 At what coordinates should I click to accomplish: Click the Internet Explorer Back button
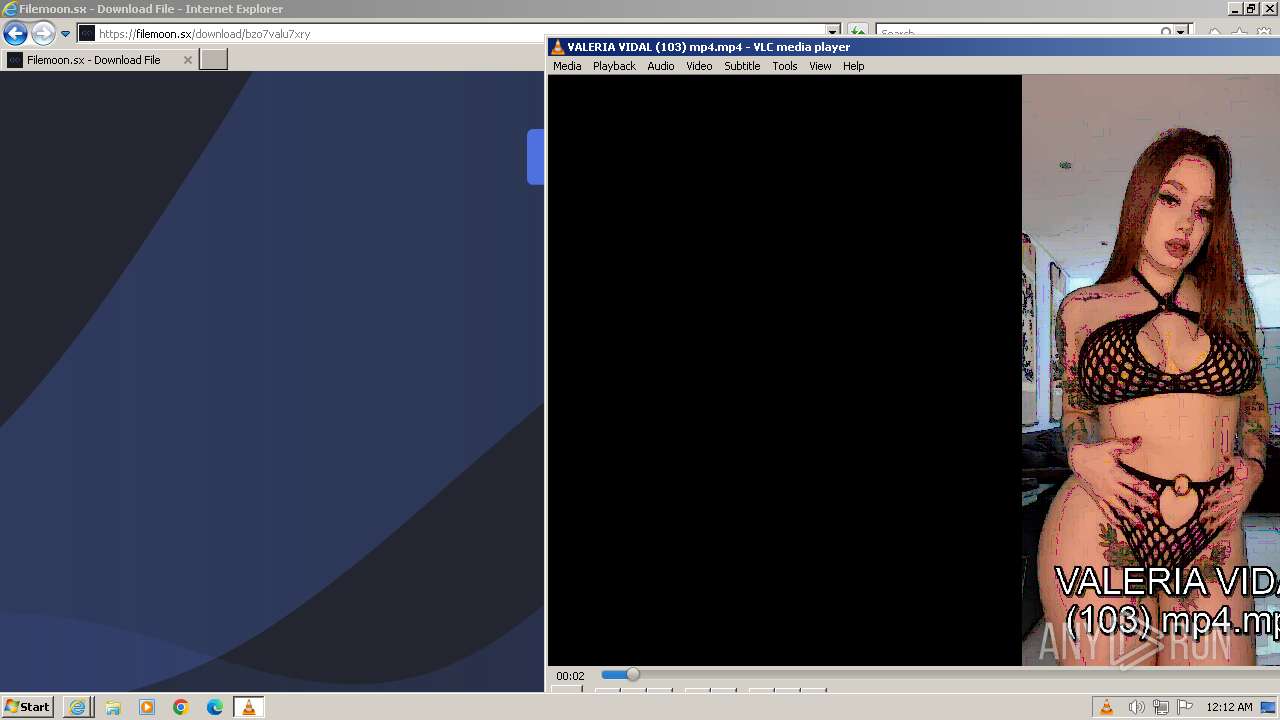pos(15,33)
